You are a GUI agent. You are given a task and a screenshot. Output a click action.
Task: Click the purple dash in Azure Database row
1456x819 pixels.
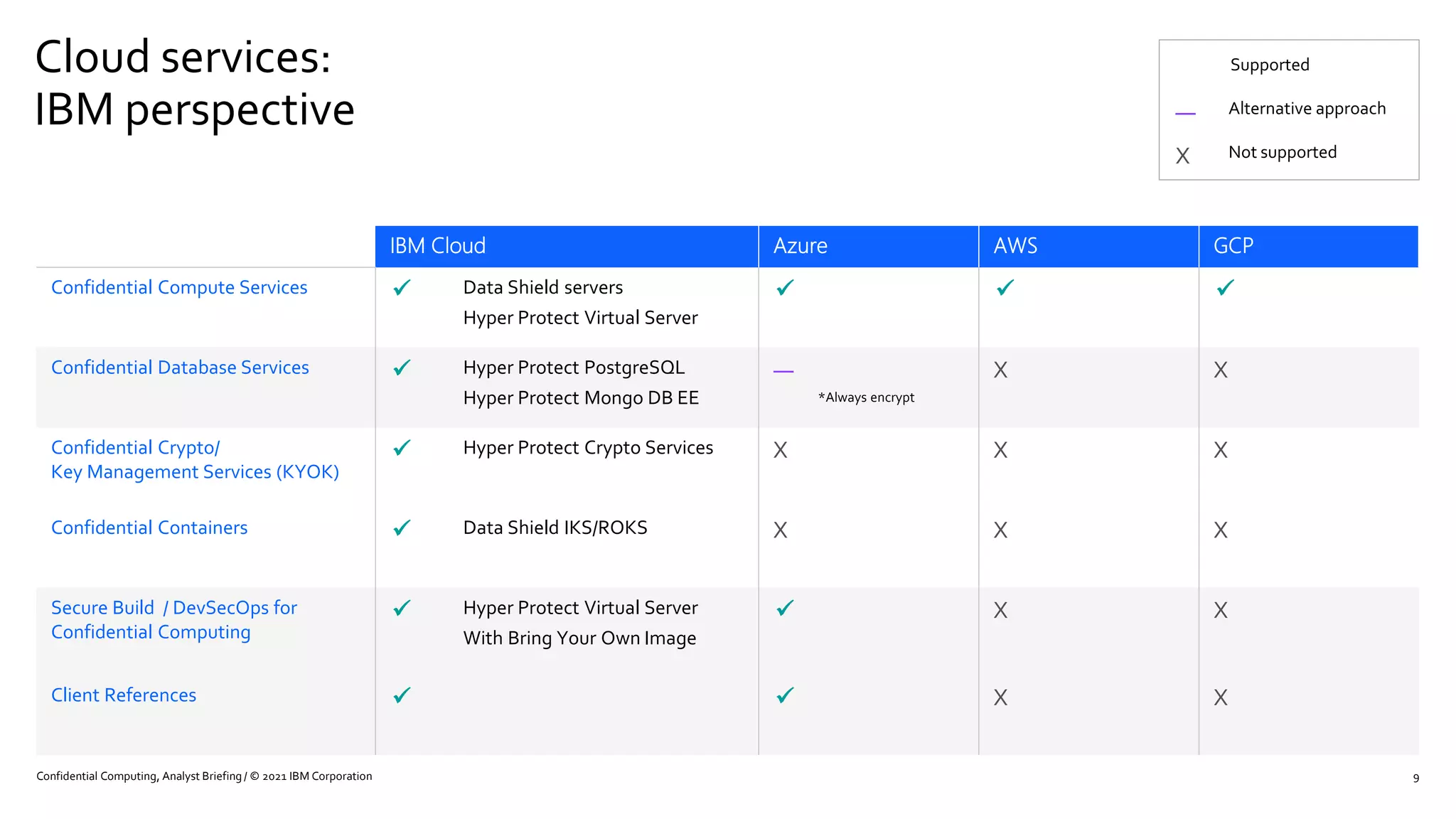[783, 371]
